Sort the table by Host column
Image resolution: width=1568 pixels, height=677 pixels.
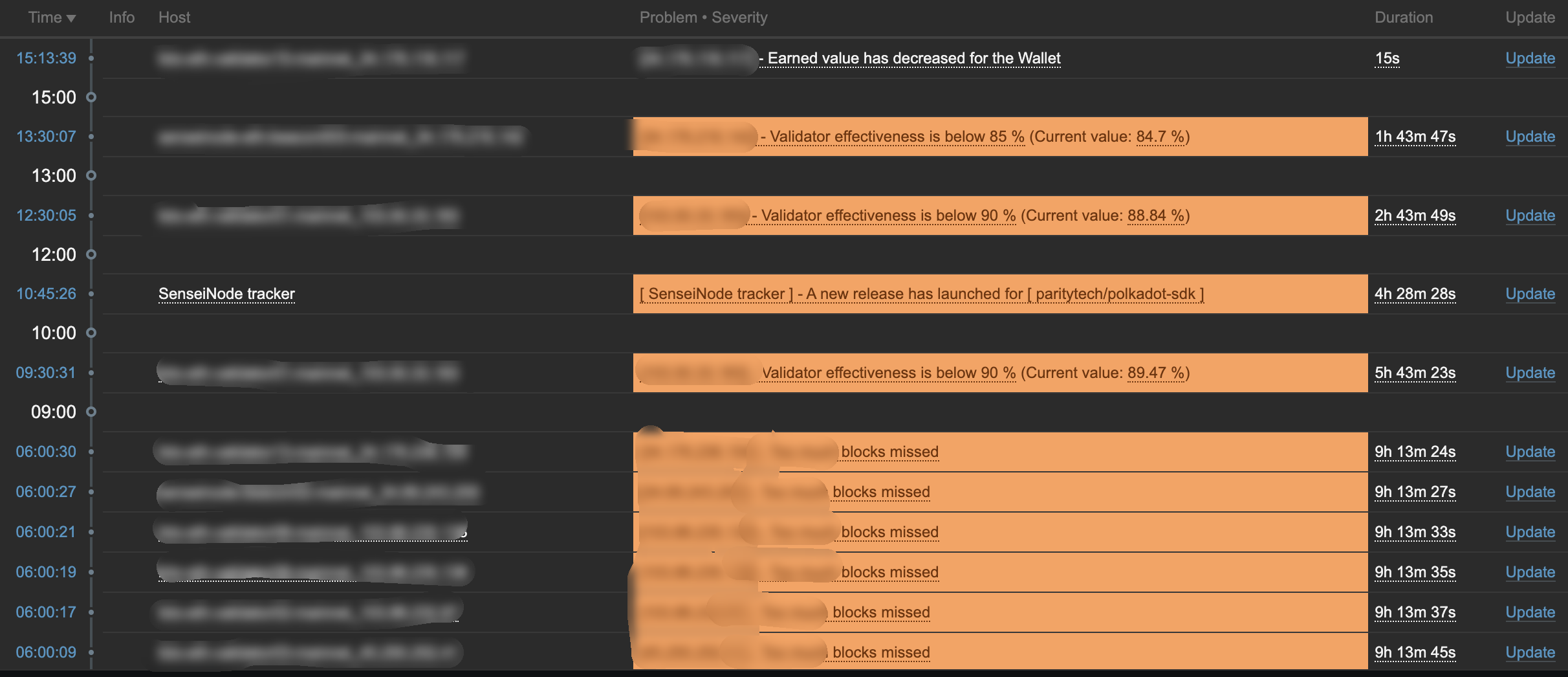click(x=174, y=17)
